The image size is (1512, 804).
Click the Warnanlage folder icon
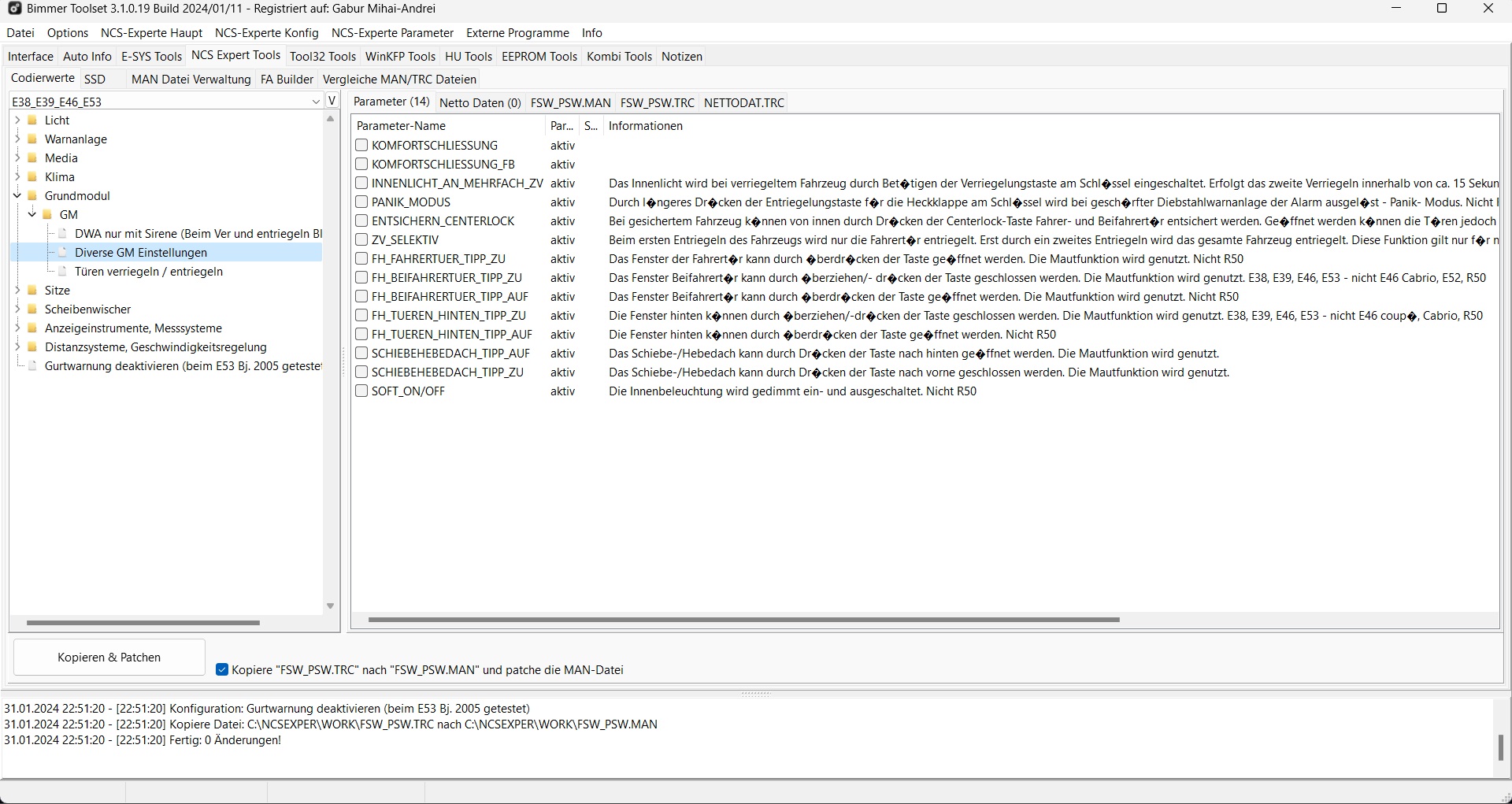coord(32,139)
